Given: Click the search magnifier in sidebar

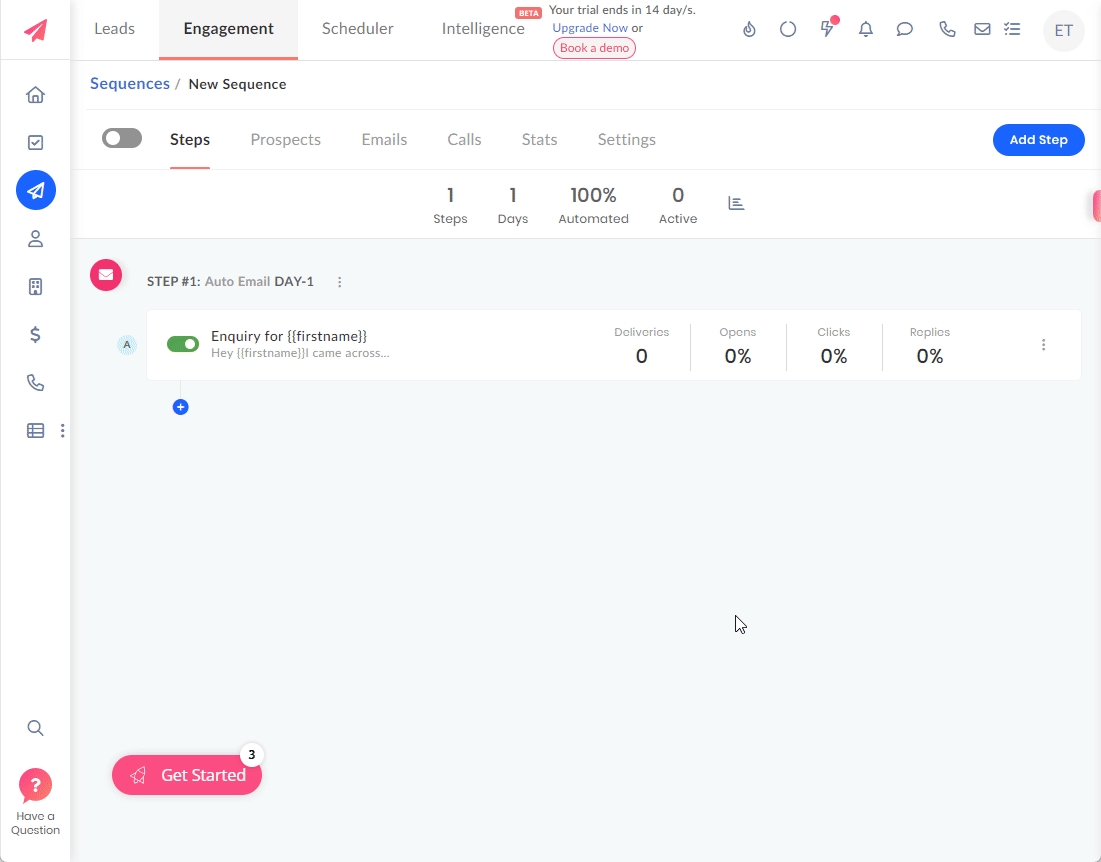Looking at the screenshot, I should click(35, 728).
